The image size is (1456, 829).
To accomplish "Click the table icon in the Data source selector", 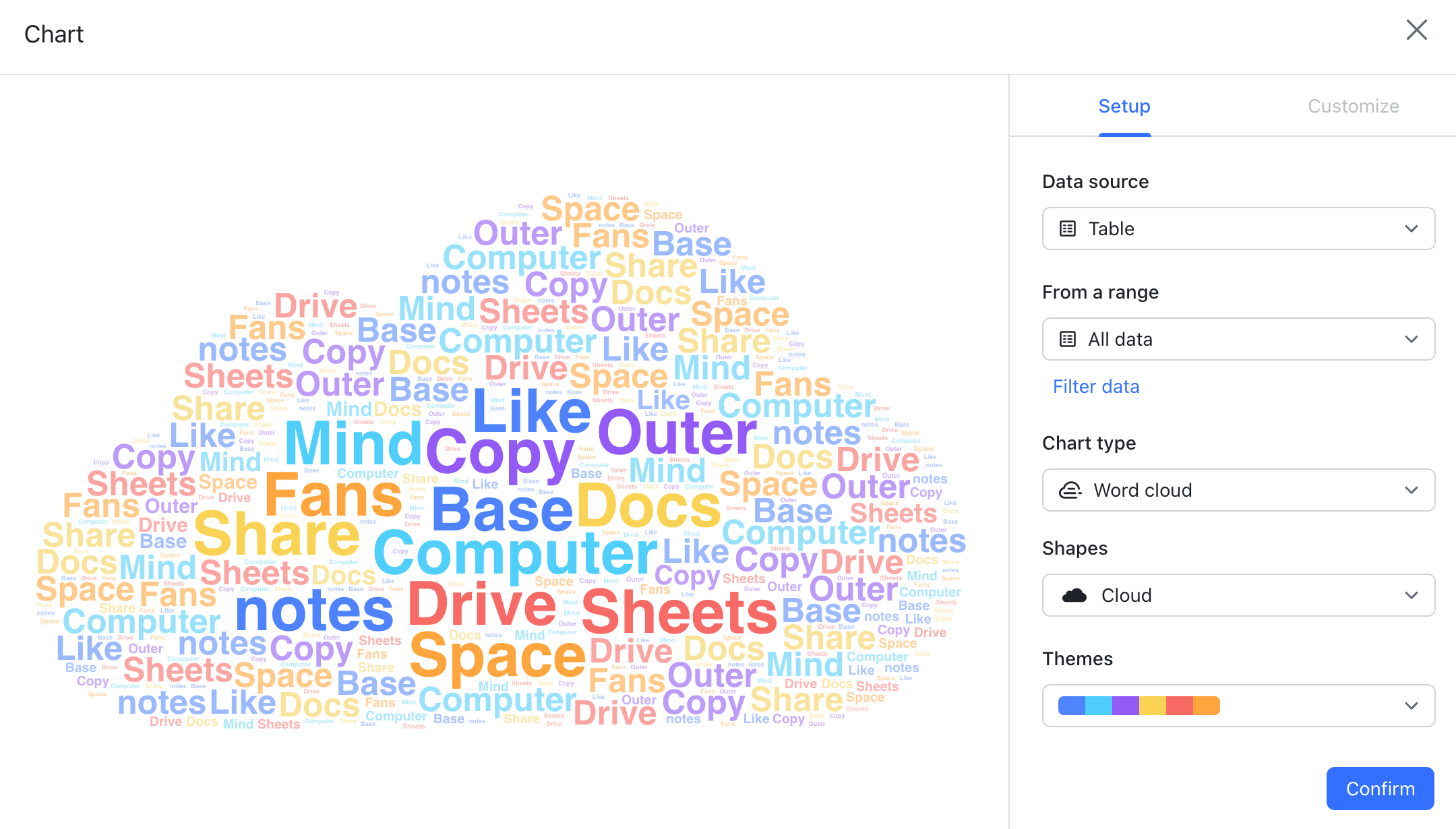I will tap(1068, 228).
